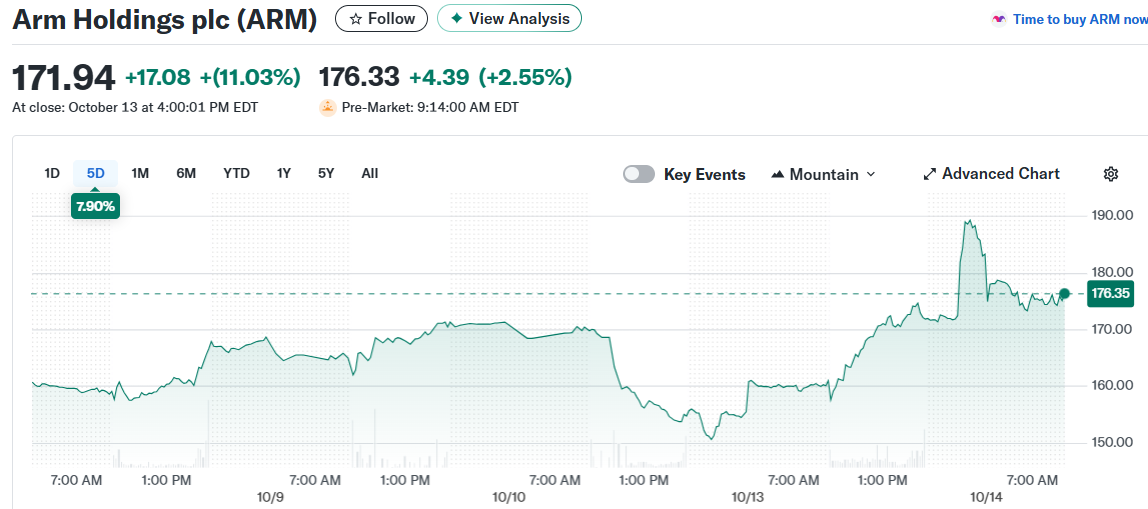The image size is (1148, 509).
Task: Switch to the 1M range
Action: pos(140,173)
